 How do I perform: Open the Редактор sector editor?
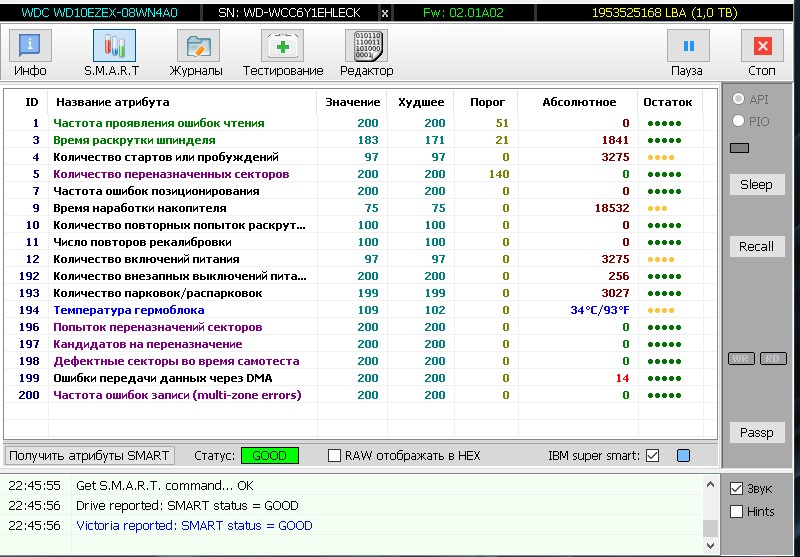click(366, 53)
